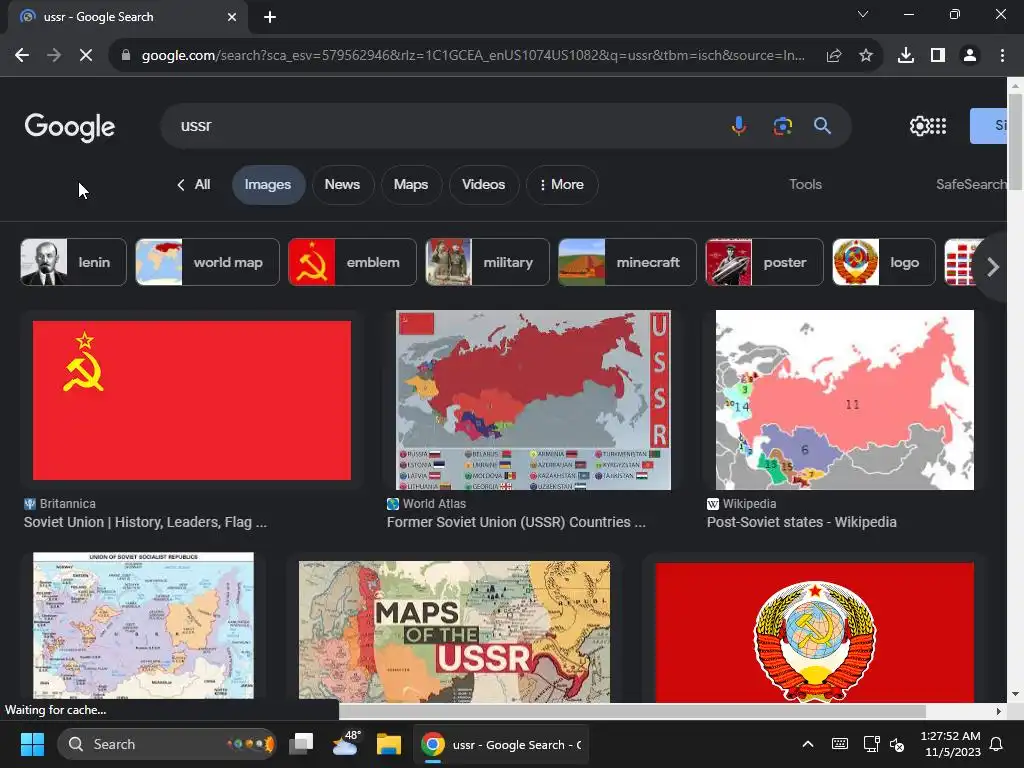Viewport: 1024px width, 768px height.
Task: Open Google quick settings gear
Action: (x=920, y=126)
